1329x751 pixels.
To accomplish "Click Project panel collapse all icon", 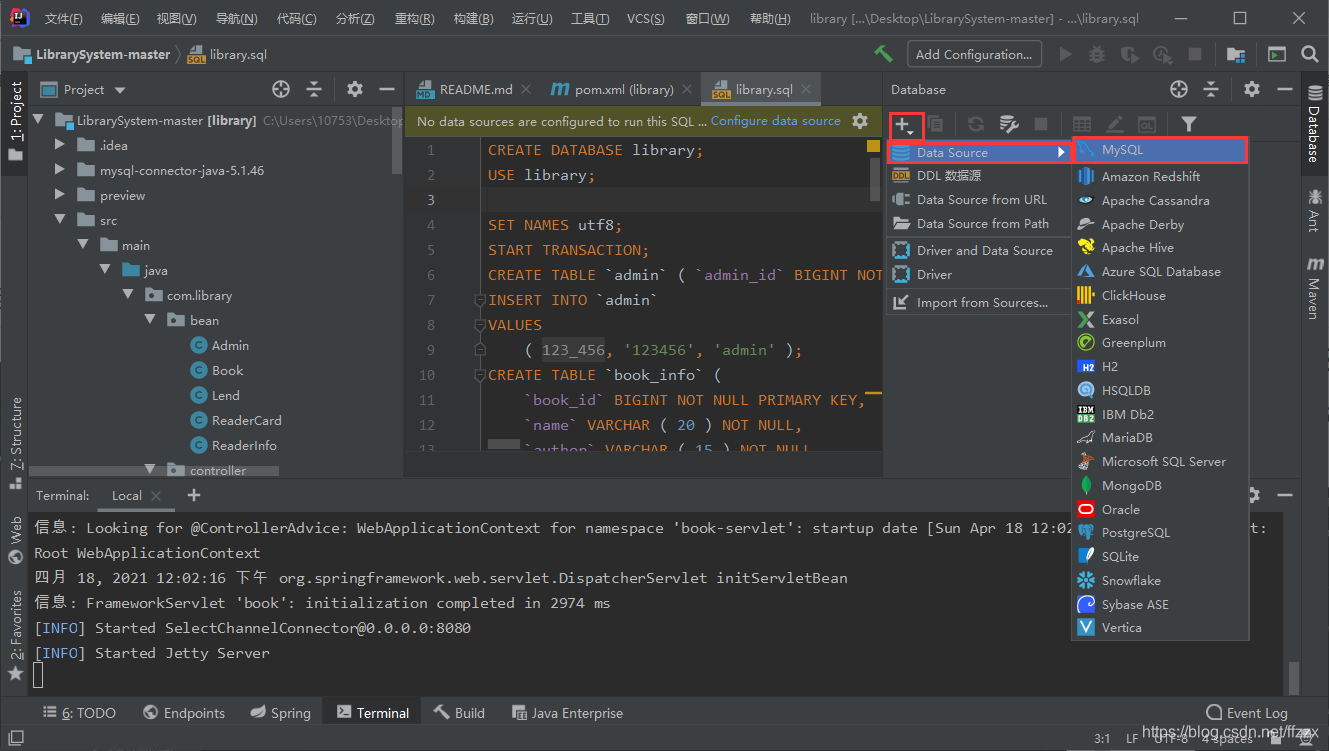I will coord(314,89).
